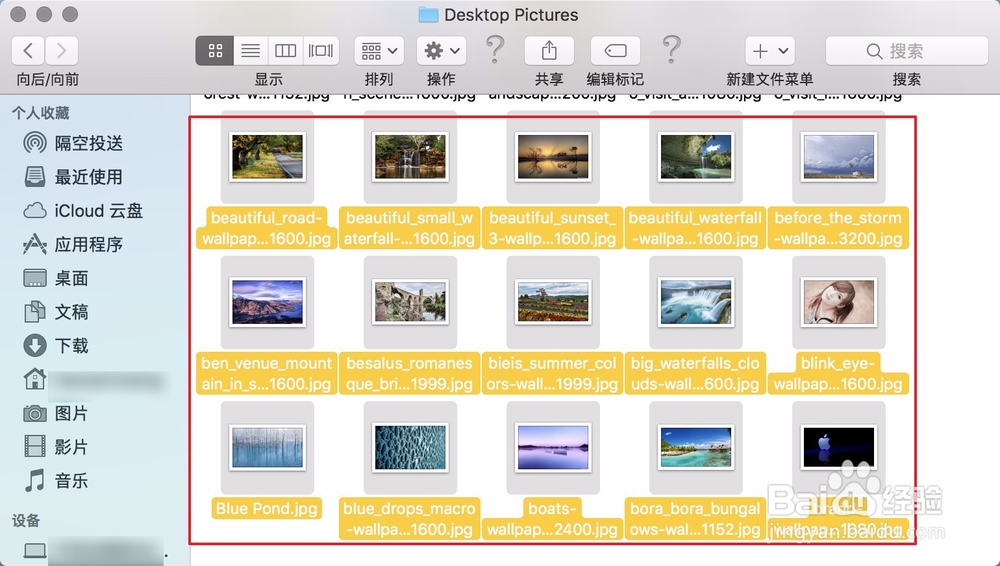
Task: Go forward with the right arrow button
Action: (61, 50)
